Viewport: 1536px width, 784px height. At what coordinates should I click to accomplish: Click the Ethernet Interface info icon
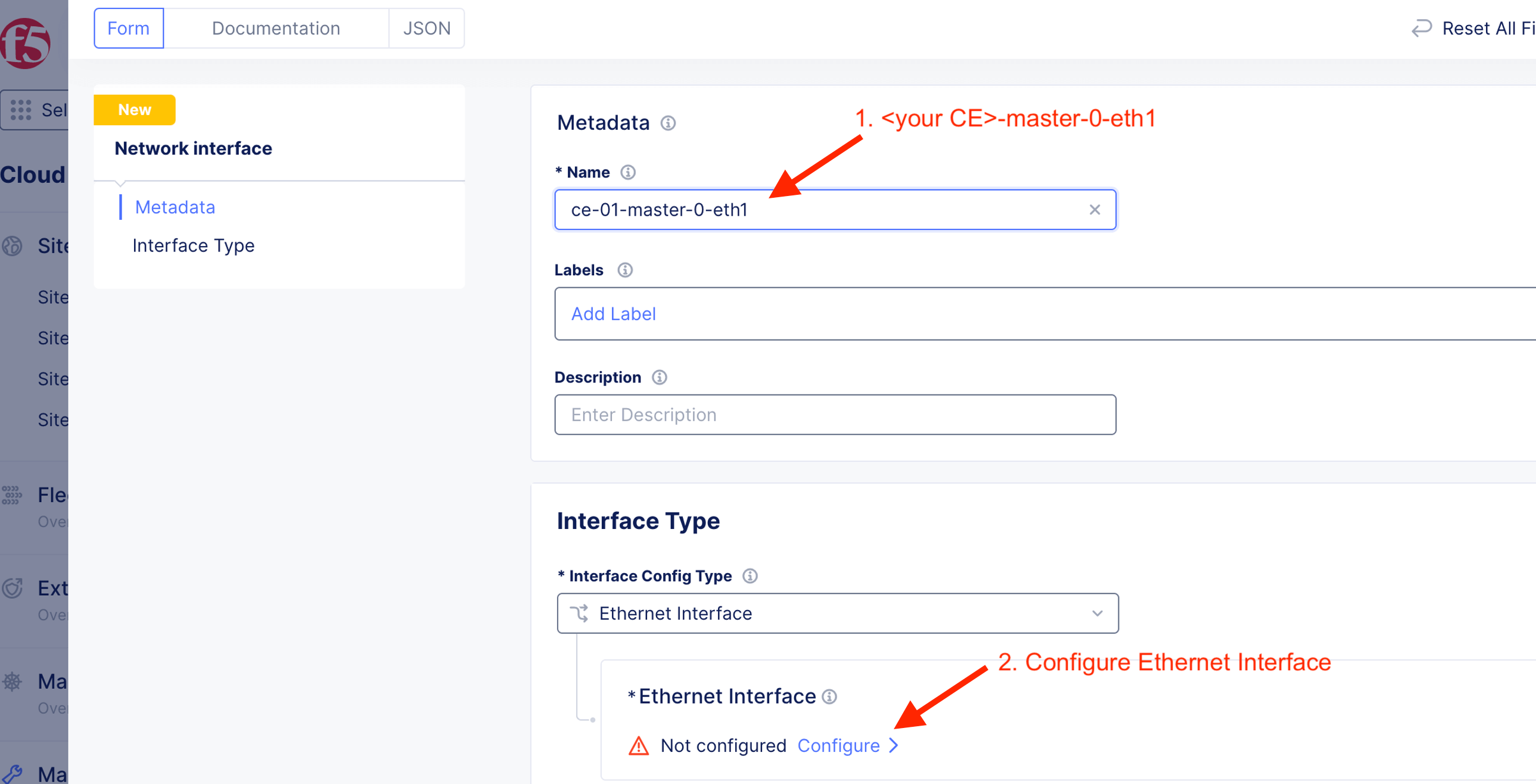pos(829,696)
